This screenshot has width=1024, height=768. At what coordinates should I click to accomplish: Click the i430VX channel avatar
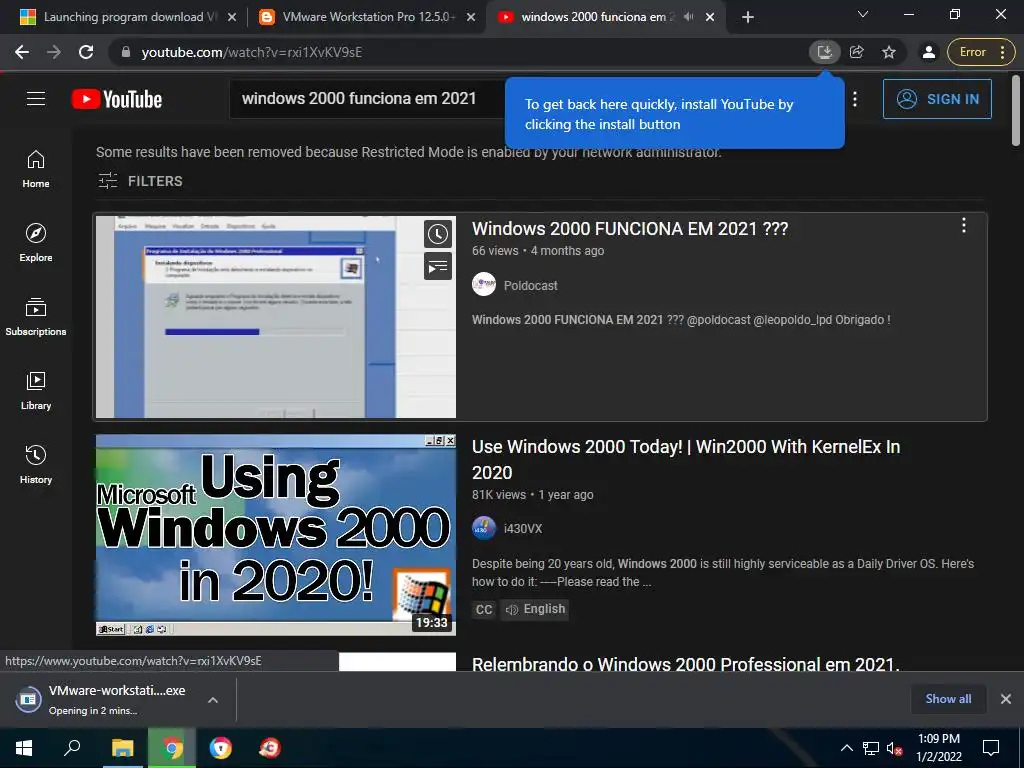coord(484,528)
